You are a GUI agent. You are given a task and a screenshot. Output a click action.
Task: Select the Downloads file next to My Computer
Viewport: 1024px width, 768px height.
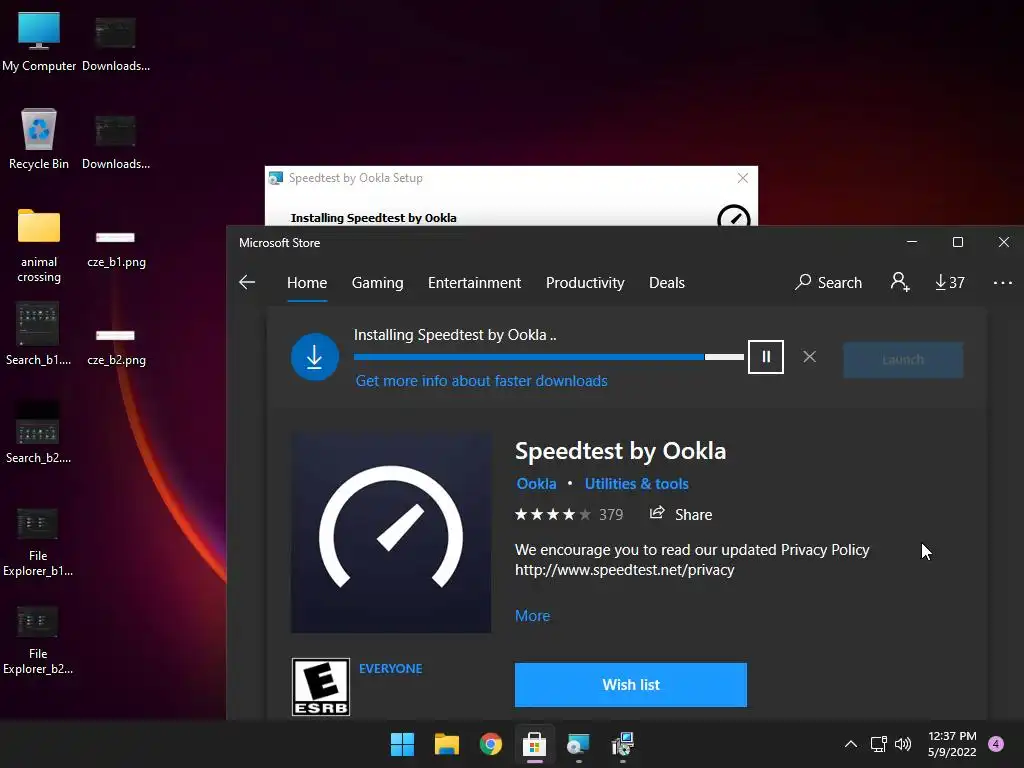[116, 44]
